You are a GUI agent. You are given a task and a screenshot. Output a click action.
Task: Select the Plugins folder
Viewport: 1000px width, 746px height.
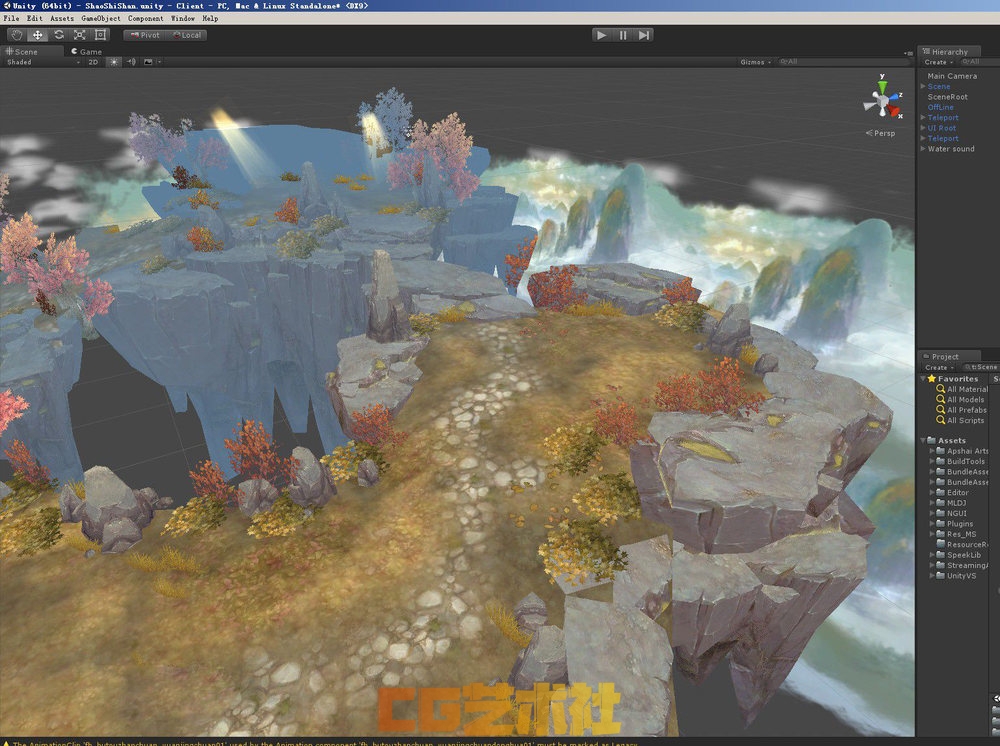(954, 523)
